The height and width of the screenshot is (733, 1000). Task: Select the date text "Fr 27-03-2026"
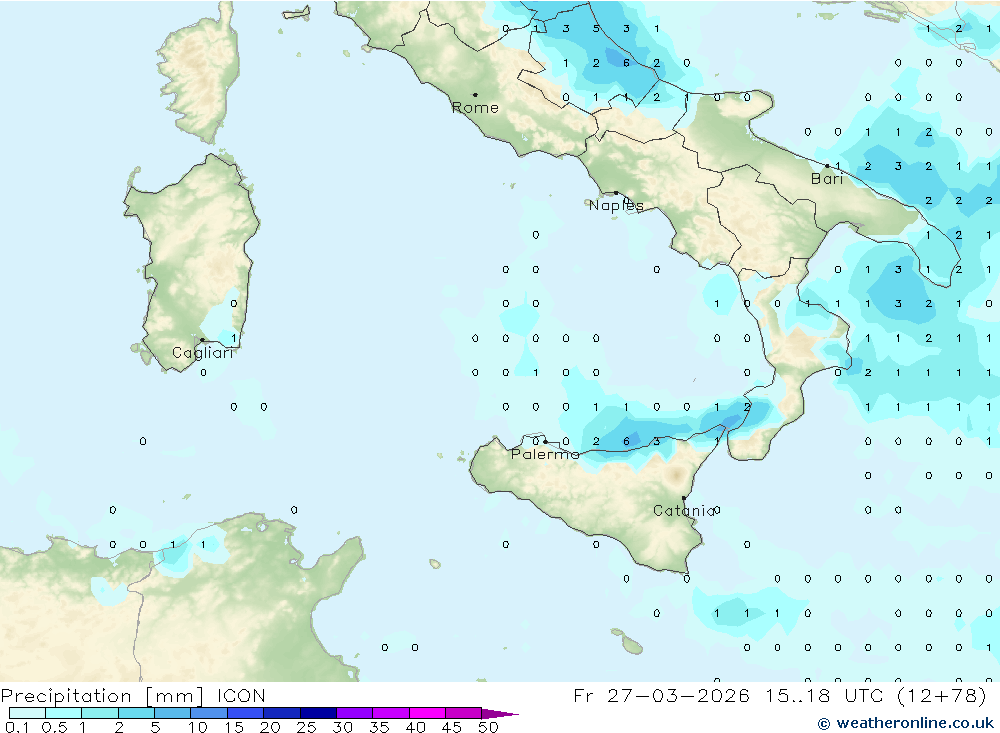click(x=661, y=695)
